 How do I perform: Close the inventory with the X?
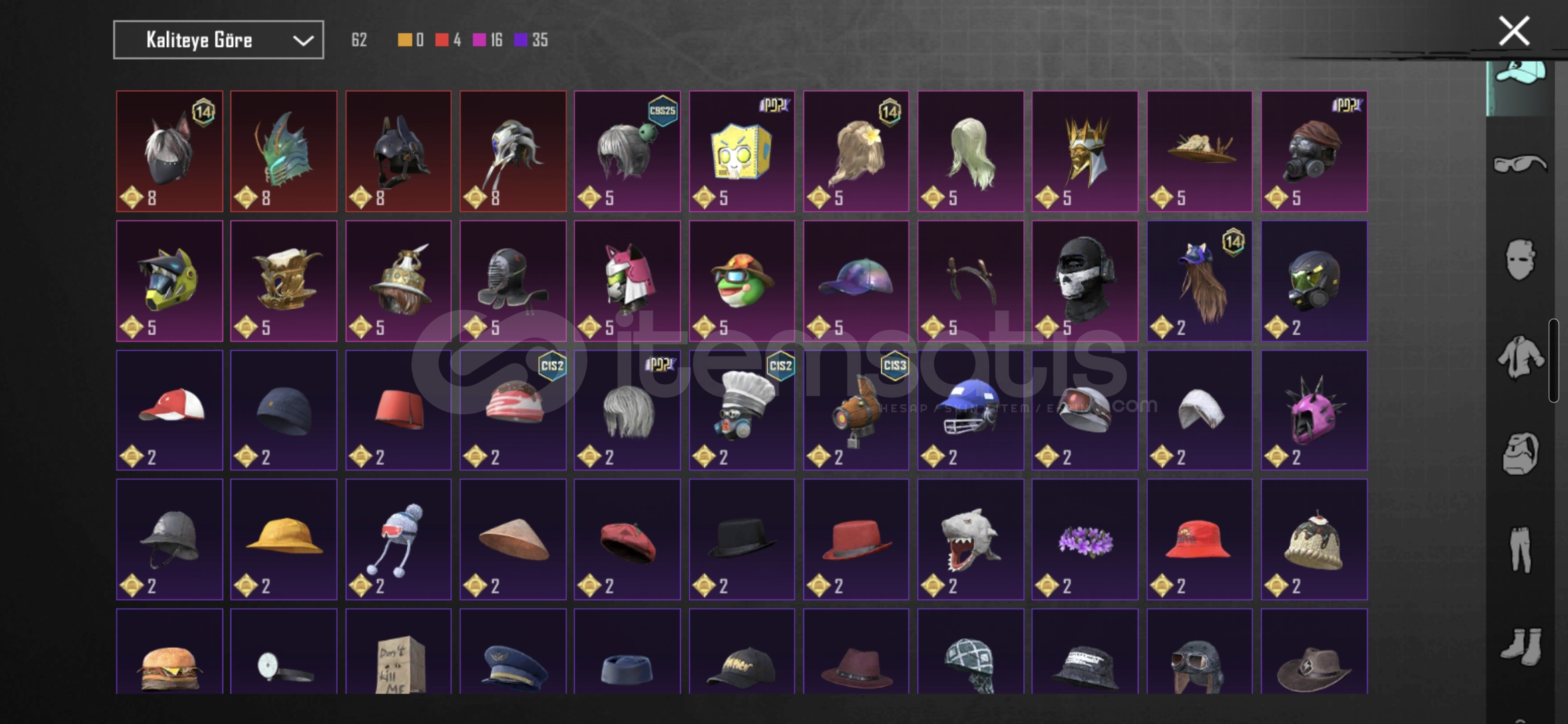point(1514,31)
